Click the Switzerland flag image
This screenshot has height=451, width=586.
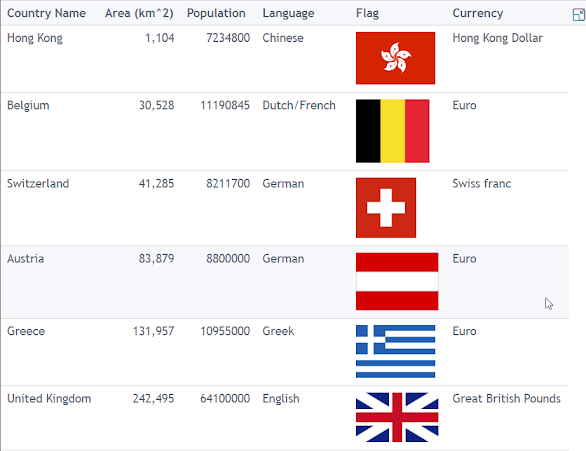tap(386, 208)
